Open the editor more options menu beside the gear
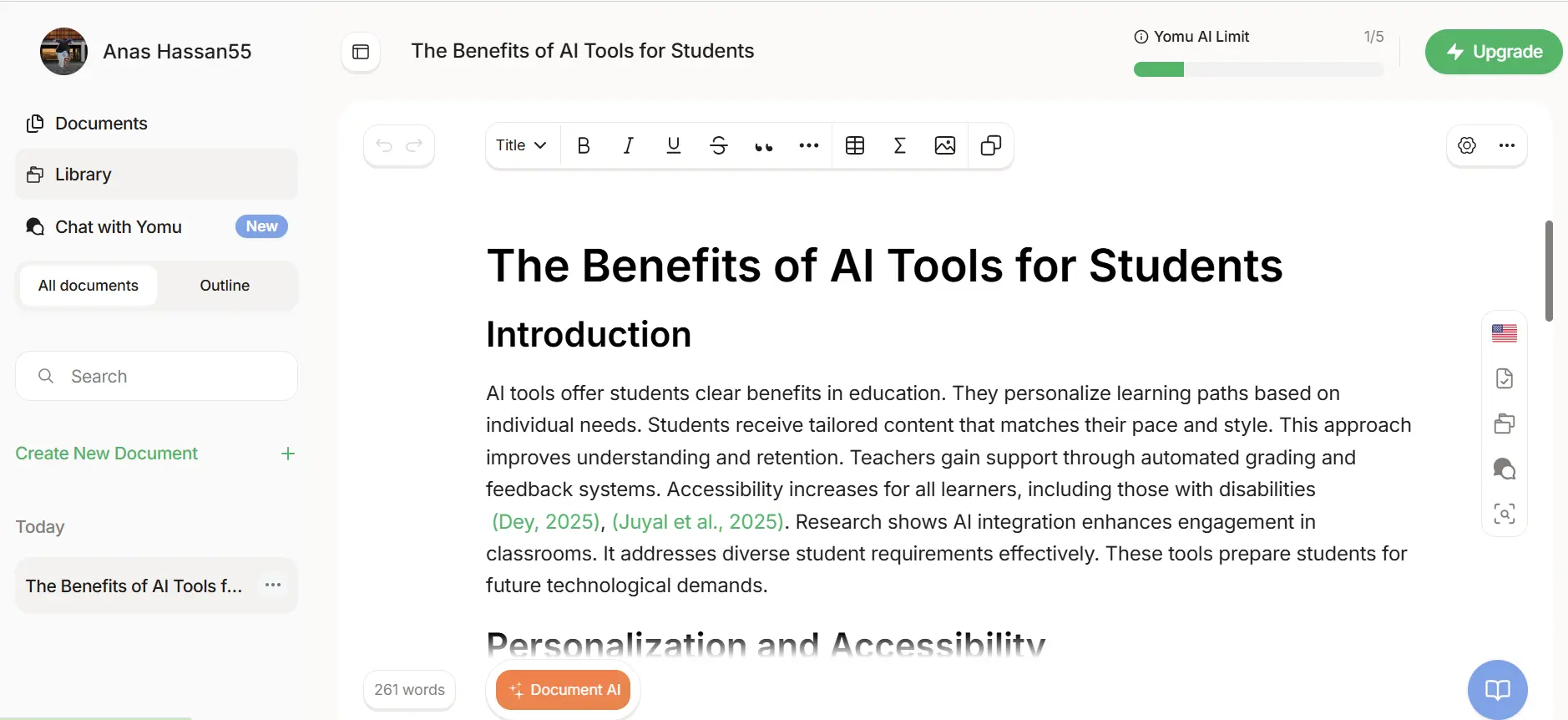The height and width of the screenshot is (720, 1568). [x=1507, y=145]
